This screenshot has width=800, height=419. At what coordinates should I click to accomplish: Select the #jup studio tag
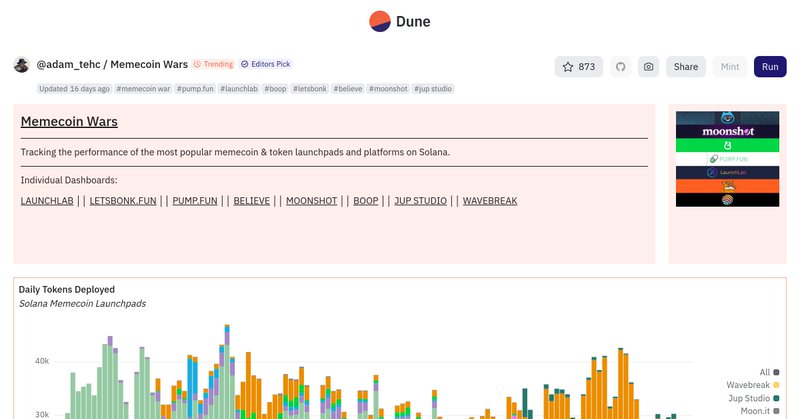click(433, 89)
